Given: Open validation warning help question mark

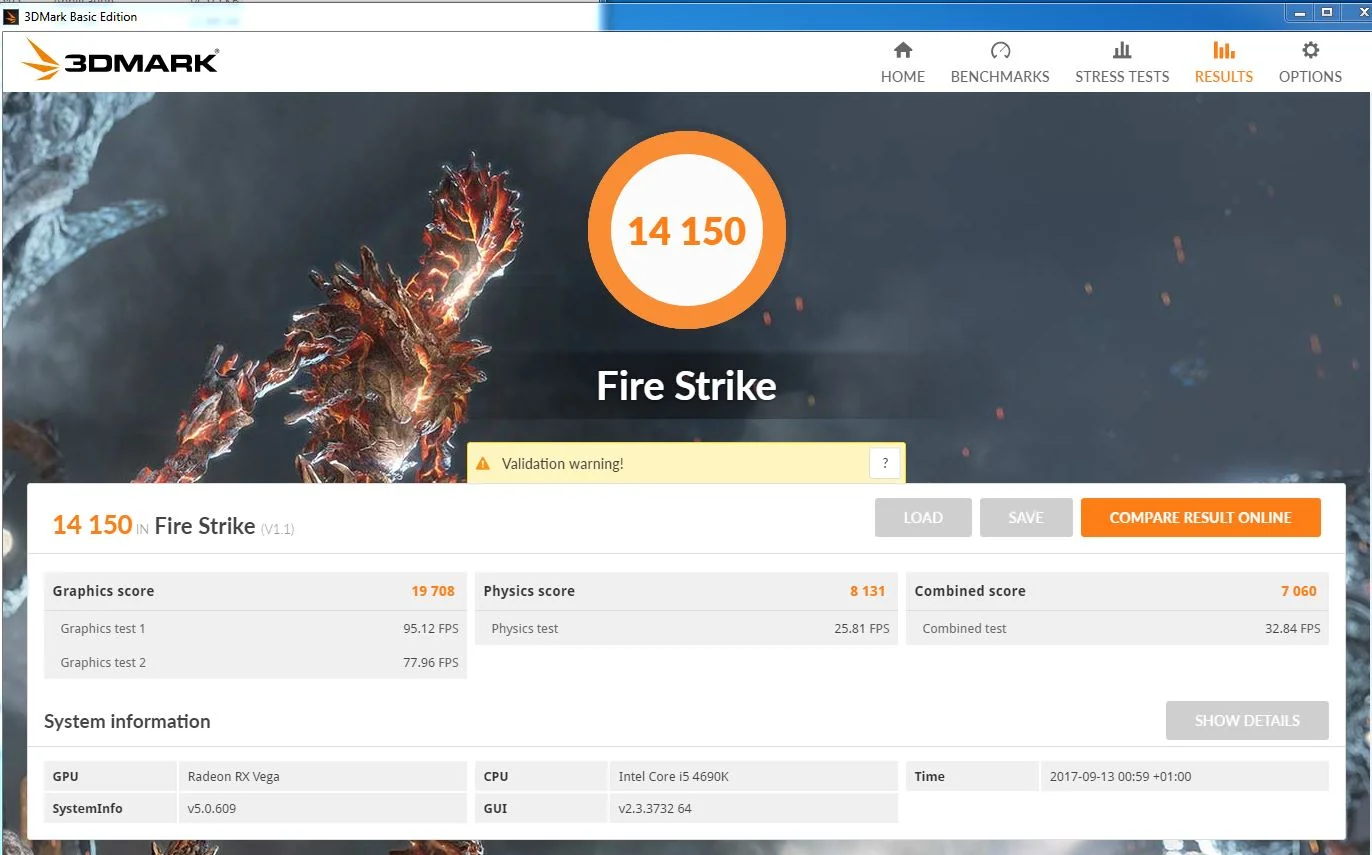Looking at the screenshot, I should (x=884, y=463).
